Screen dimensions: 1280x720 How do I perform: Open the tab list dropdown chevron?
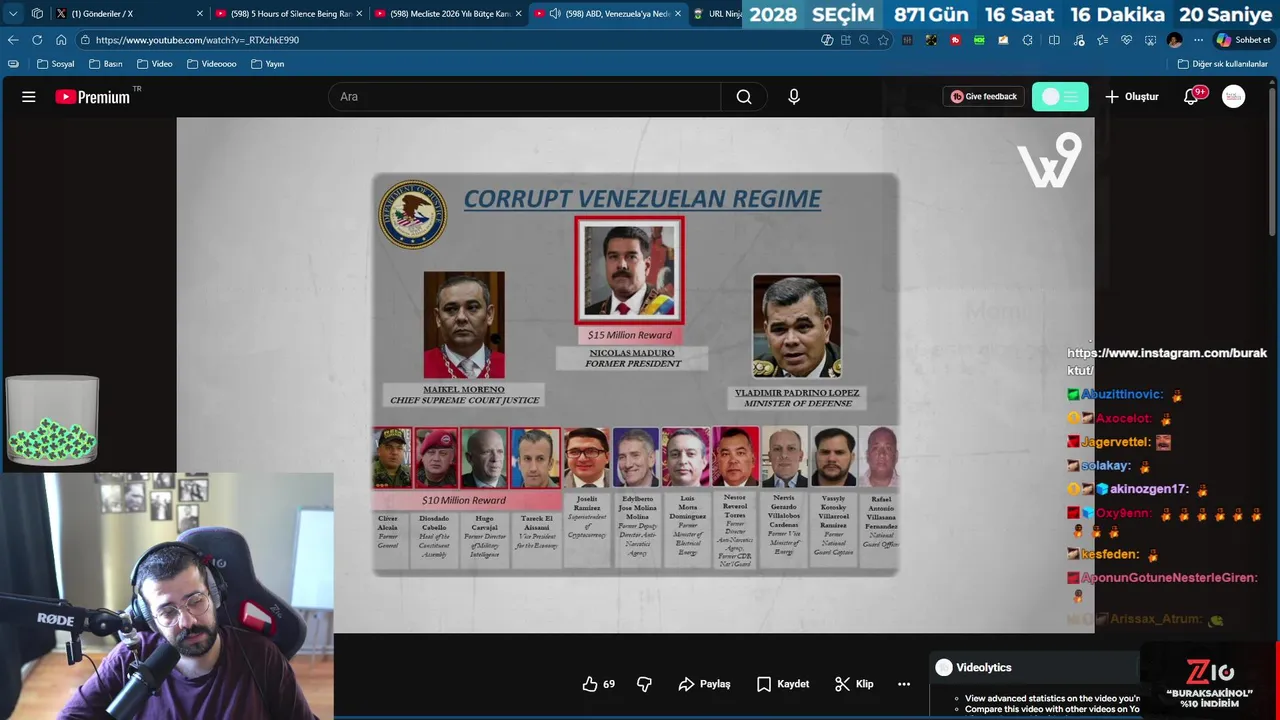coord(13,14)
